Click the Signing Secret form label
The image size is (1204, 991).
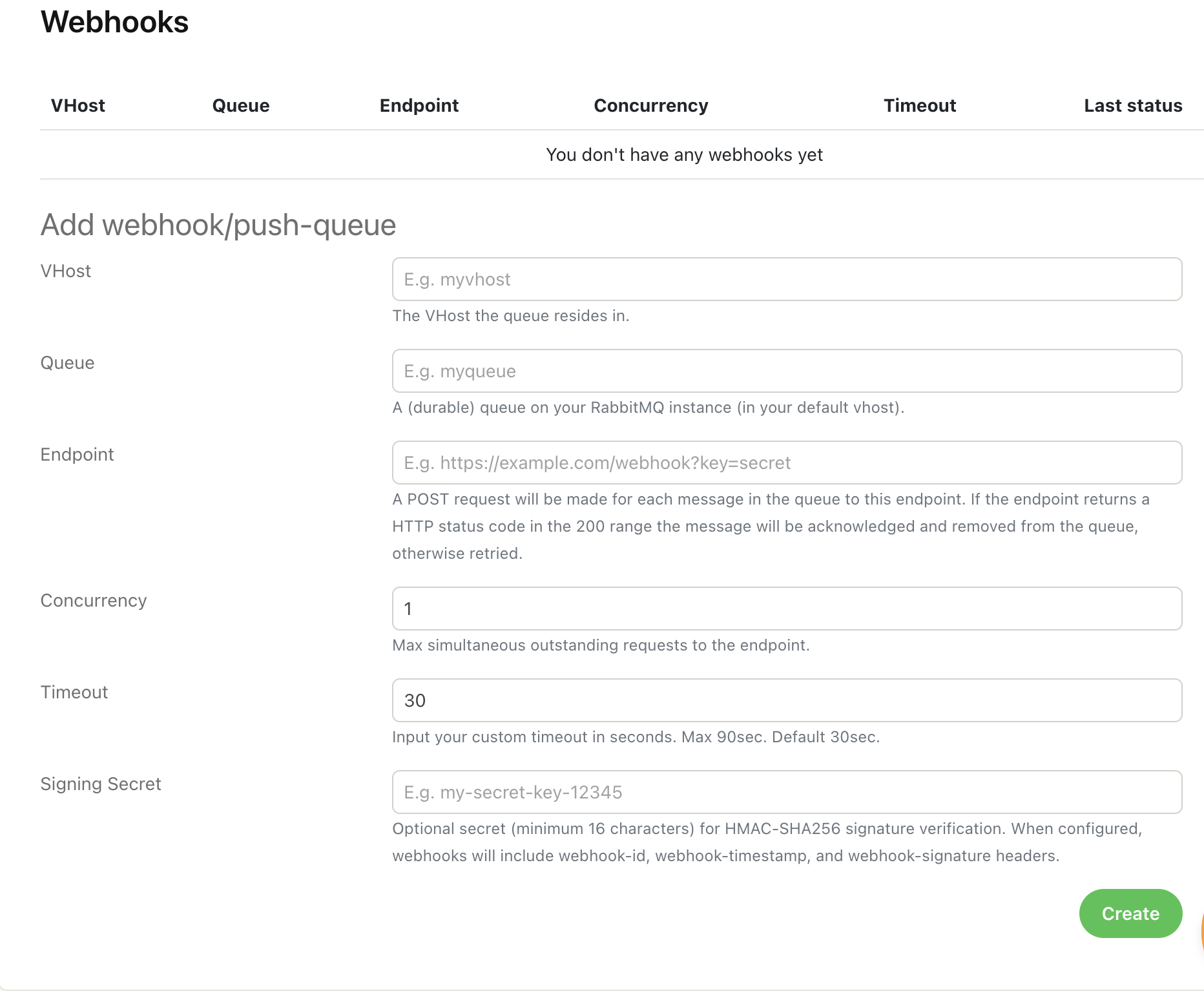[x=101, y=784]
